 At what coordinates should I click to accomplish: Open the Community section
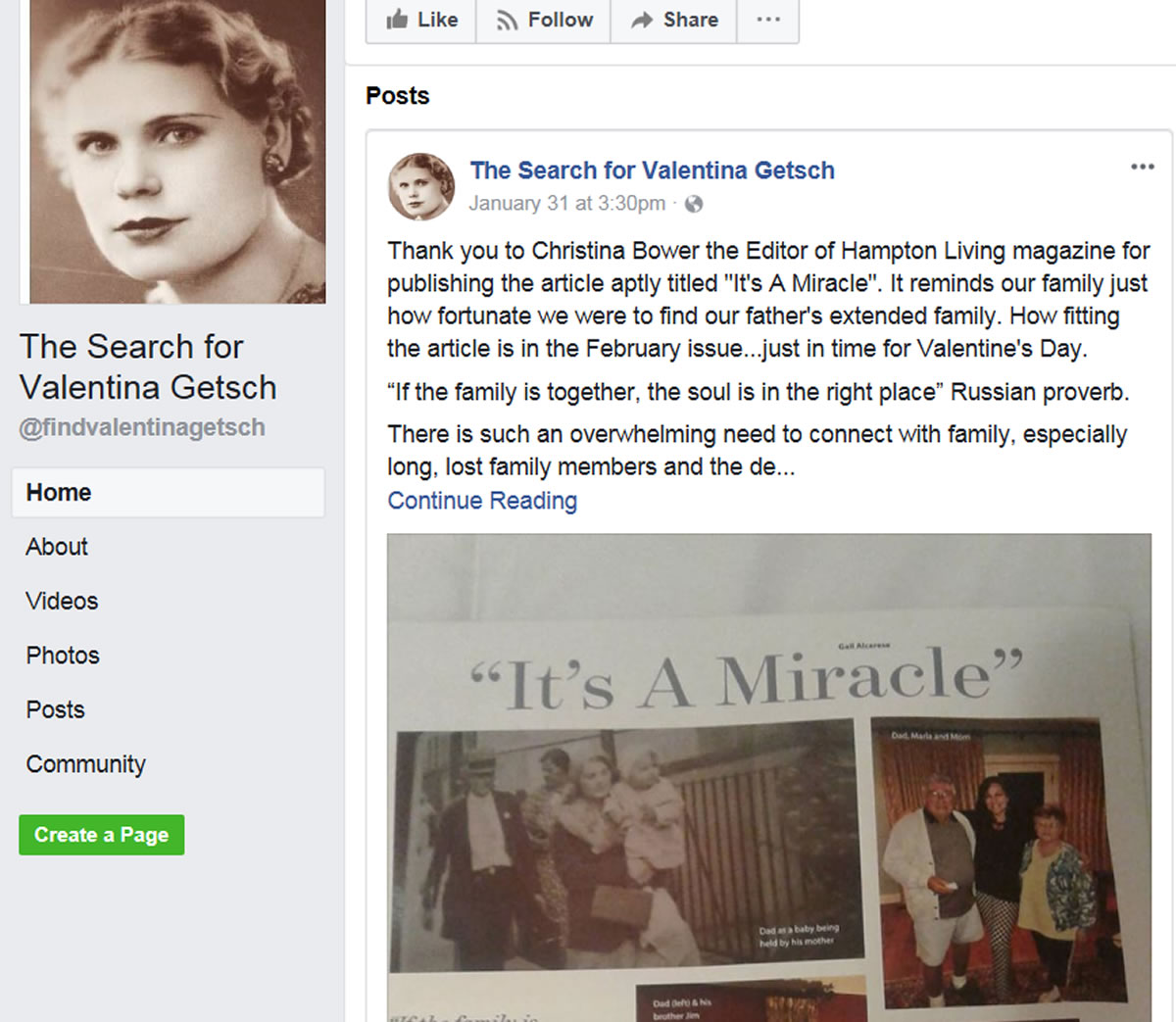[x=85, y=764]
